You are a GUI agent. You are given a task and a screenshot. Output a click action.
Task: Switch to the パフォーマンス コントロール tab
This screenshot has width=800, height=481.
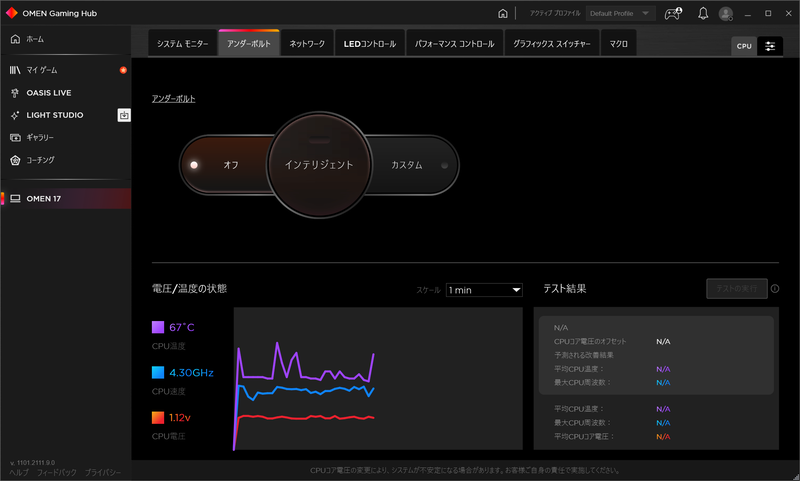[455, 44]
